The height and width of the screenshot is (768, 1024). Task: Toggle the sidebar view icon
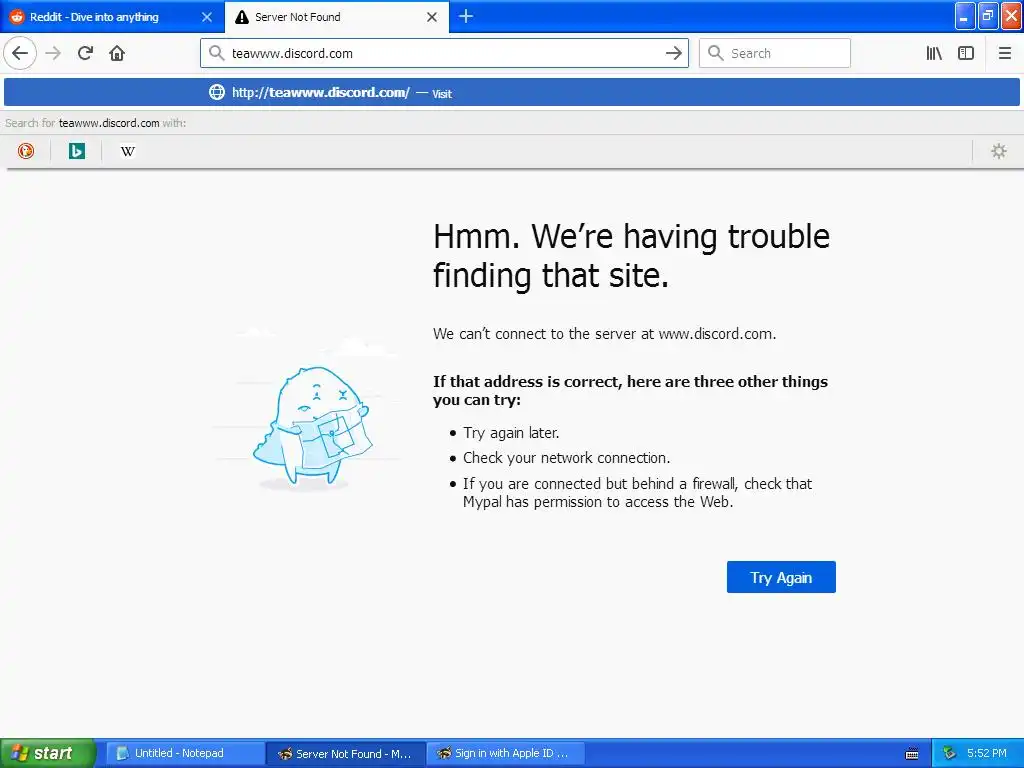pos(966,53)
